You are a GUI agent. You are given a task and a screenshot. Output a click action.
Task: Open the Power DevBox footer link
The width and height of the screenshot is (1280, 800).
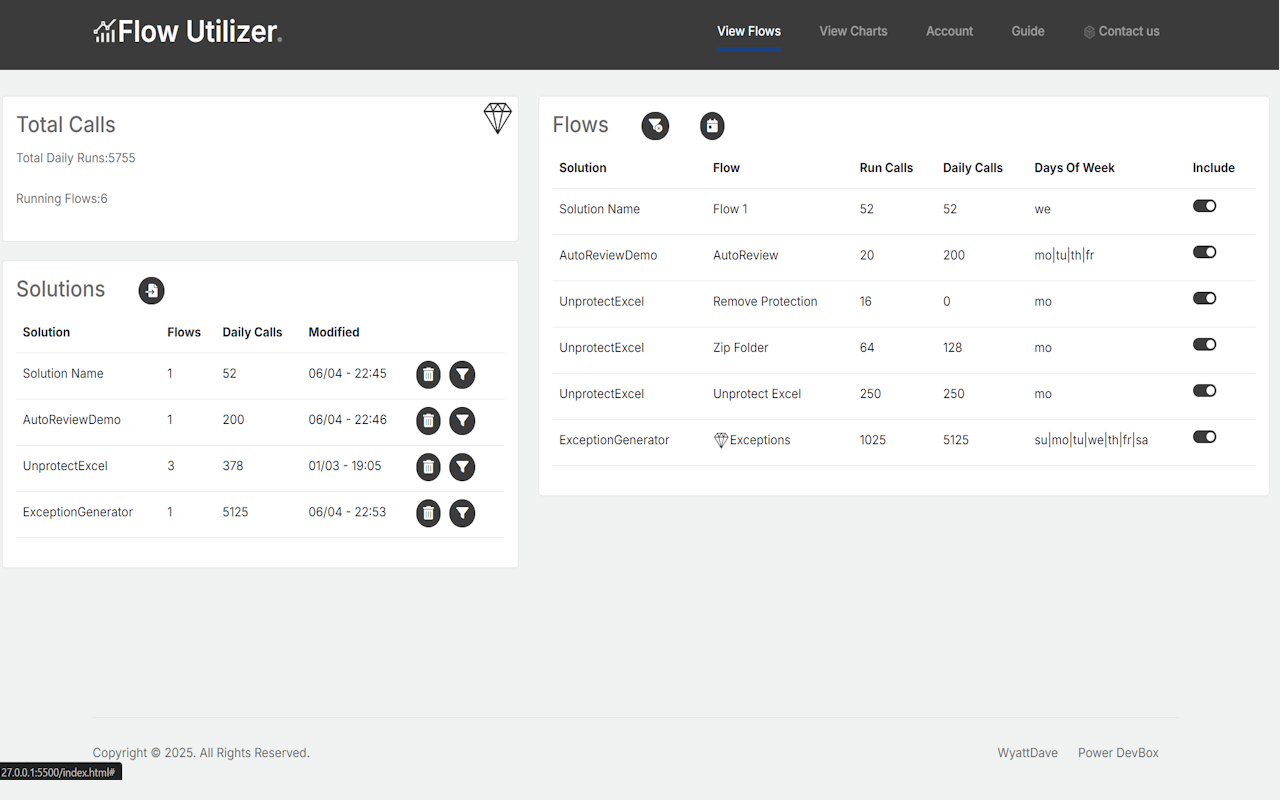[1118, 753]
